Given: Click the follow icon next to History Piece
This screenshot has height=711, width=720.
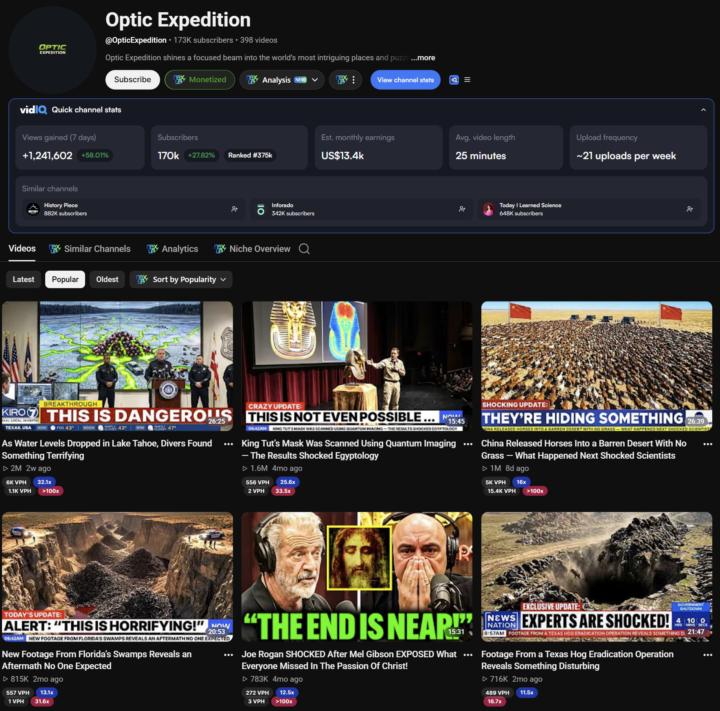Looking at the screenshot, I should click(234, 209).
